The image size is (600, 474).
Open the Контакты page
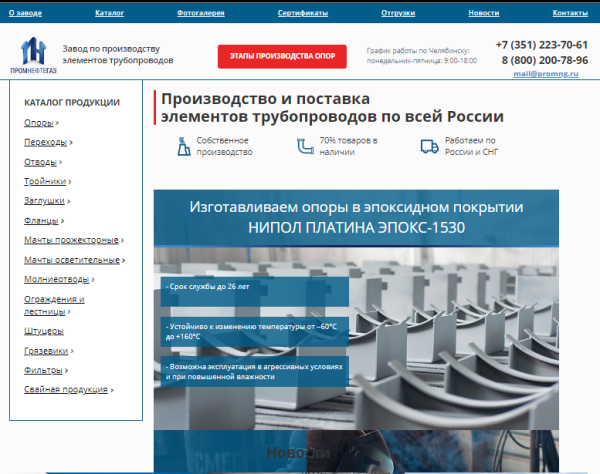[x=570, y=13]
